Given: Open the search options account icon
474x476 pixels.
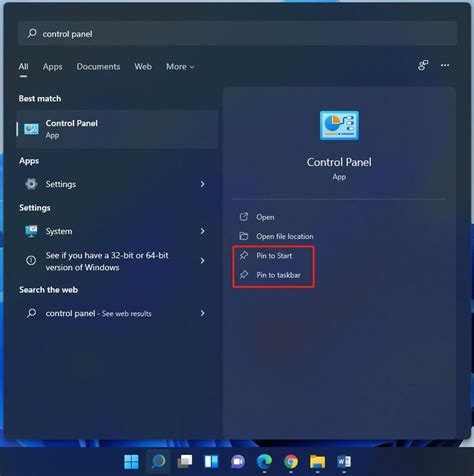Looking at the screenshot, I should 423,65.
